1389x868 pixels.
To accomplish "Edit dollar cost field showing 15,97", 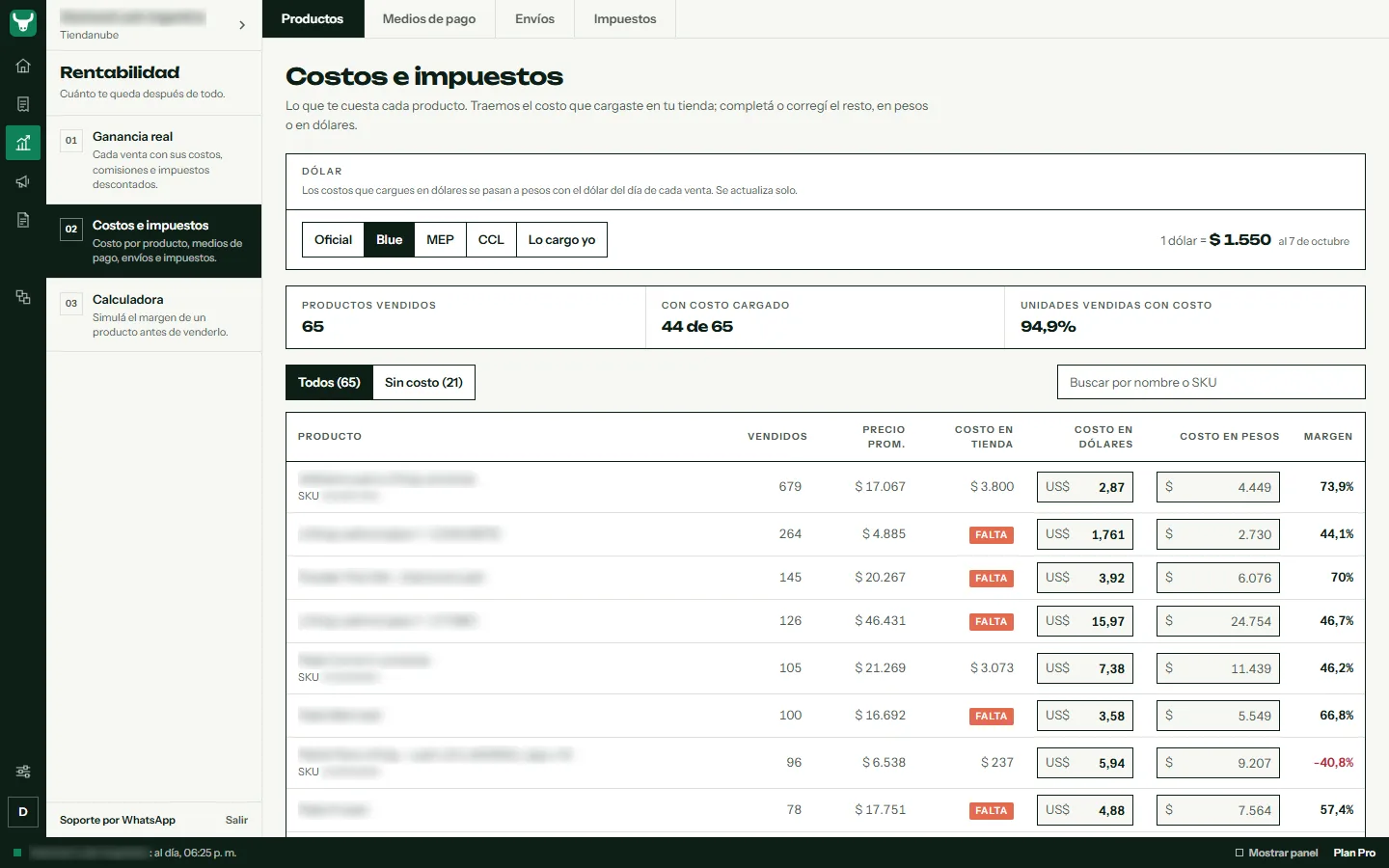I will pos(1085,621).
